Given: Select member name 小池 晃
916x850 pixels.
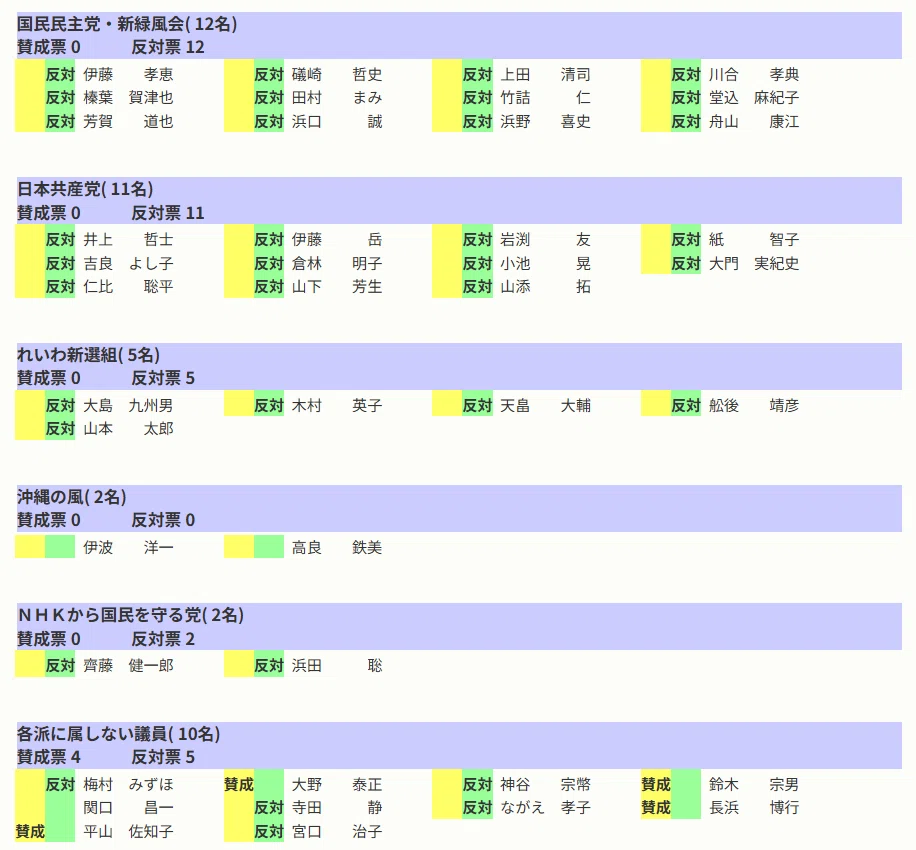Looking at the screenshot, I should click(x=545, y=263).
